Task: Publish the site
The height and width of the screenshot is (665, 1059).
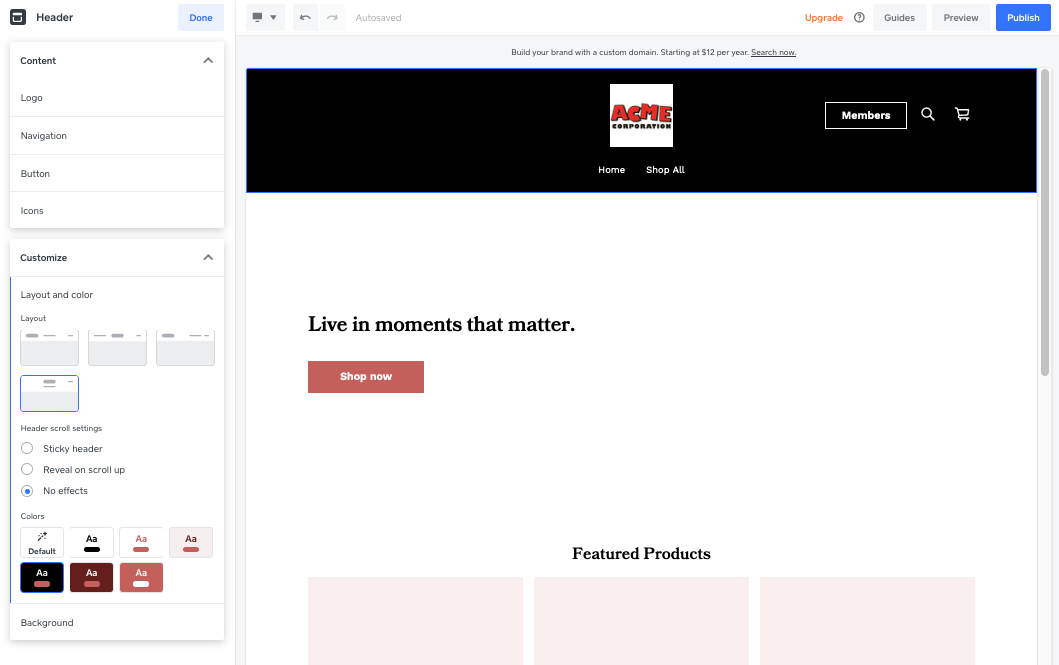Action: click(x=1023, y=18)
